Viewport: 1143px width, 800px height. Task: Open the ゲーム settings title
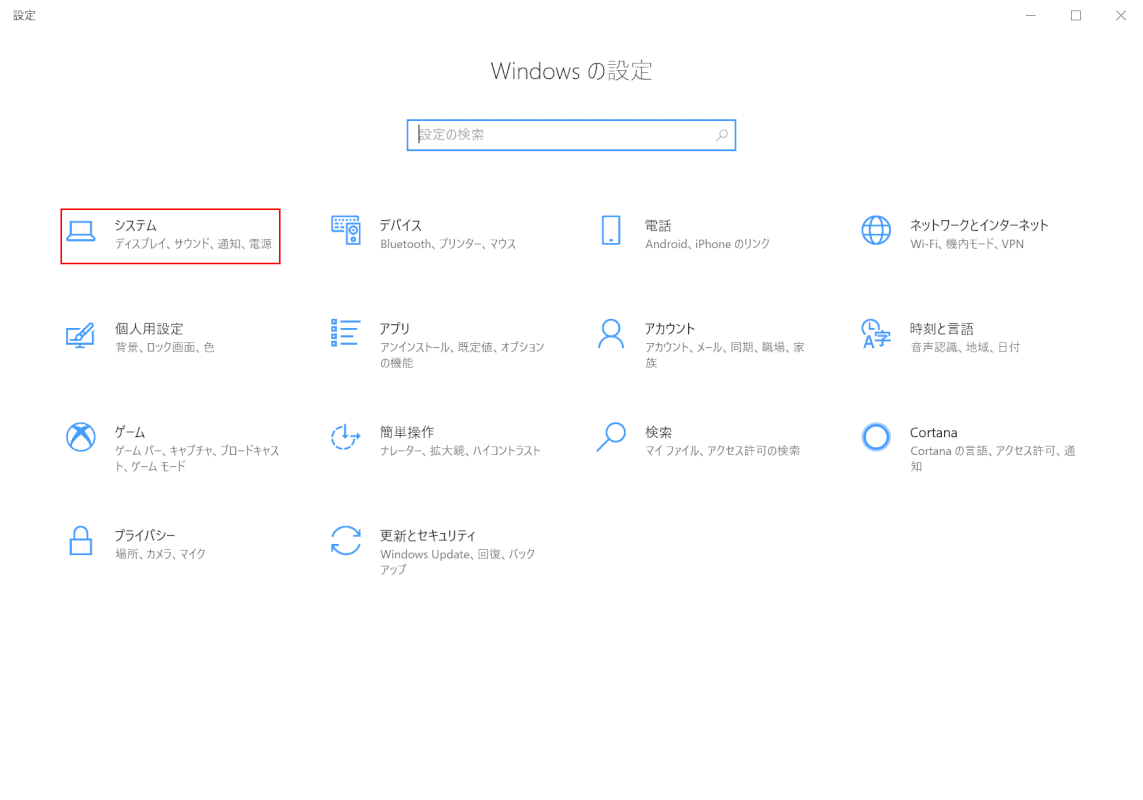pyautogui.click(x=130, y=432)
